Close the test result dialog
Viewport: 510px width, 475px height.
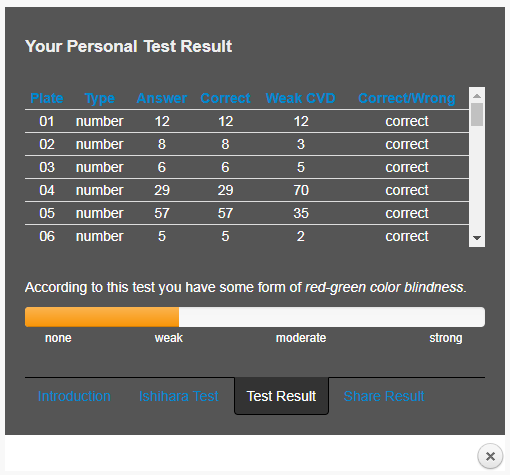[490, 456]
